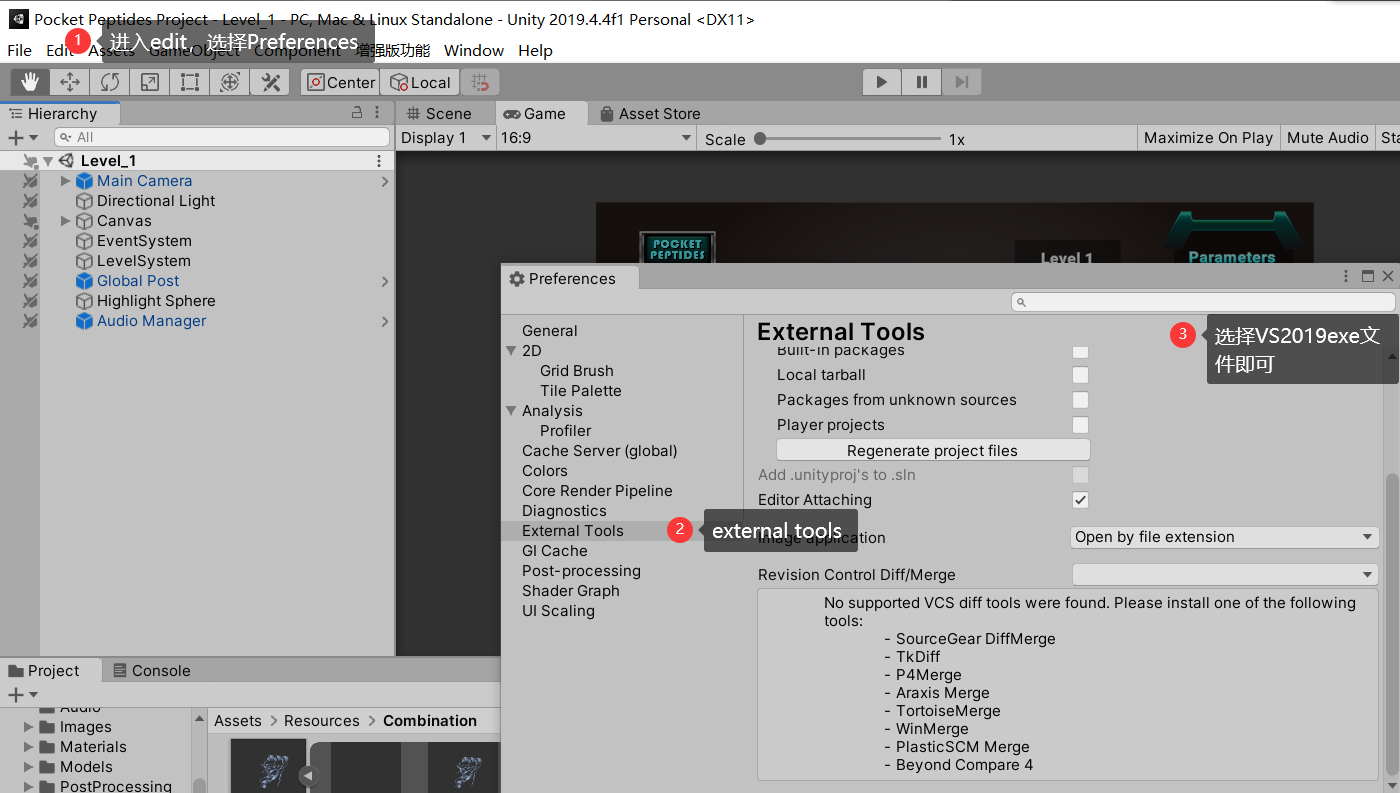1400x793 pixels.
Task: Collapse the 2D preferences group
Action: (511, 351)
